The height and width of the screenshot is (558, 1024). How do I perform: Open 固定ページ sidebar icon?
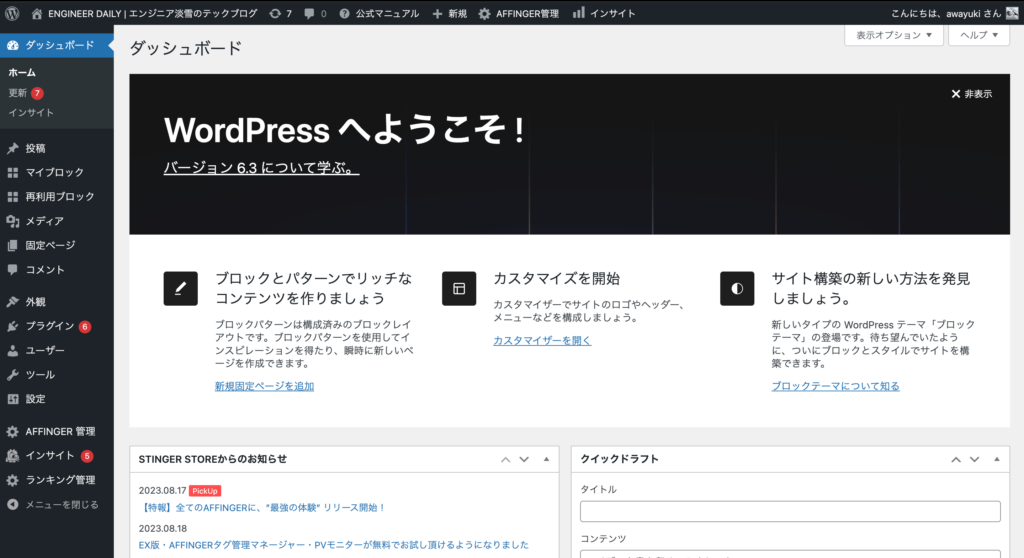[12, 245]
